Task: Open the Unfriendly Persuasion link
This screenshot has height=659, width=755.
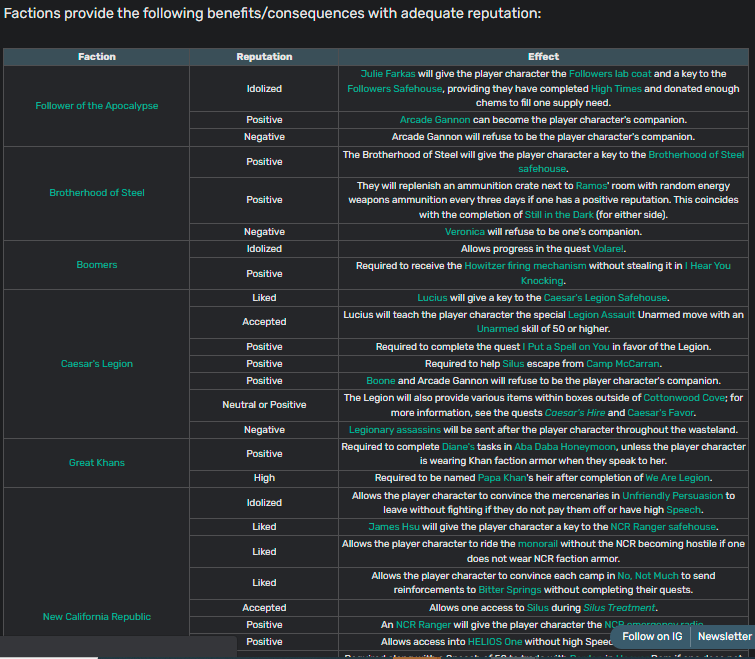Action: coord(672,496)
